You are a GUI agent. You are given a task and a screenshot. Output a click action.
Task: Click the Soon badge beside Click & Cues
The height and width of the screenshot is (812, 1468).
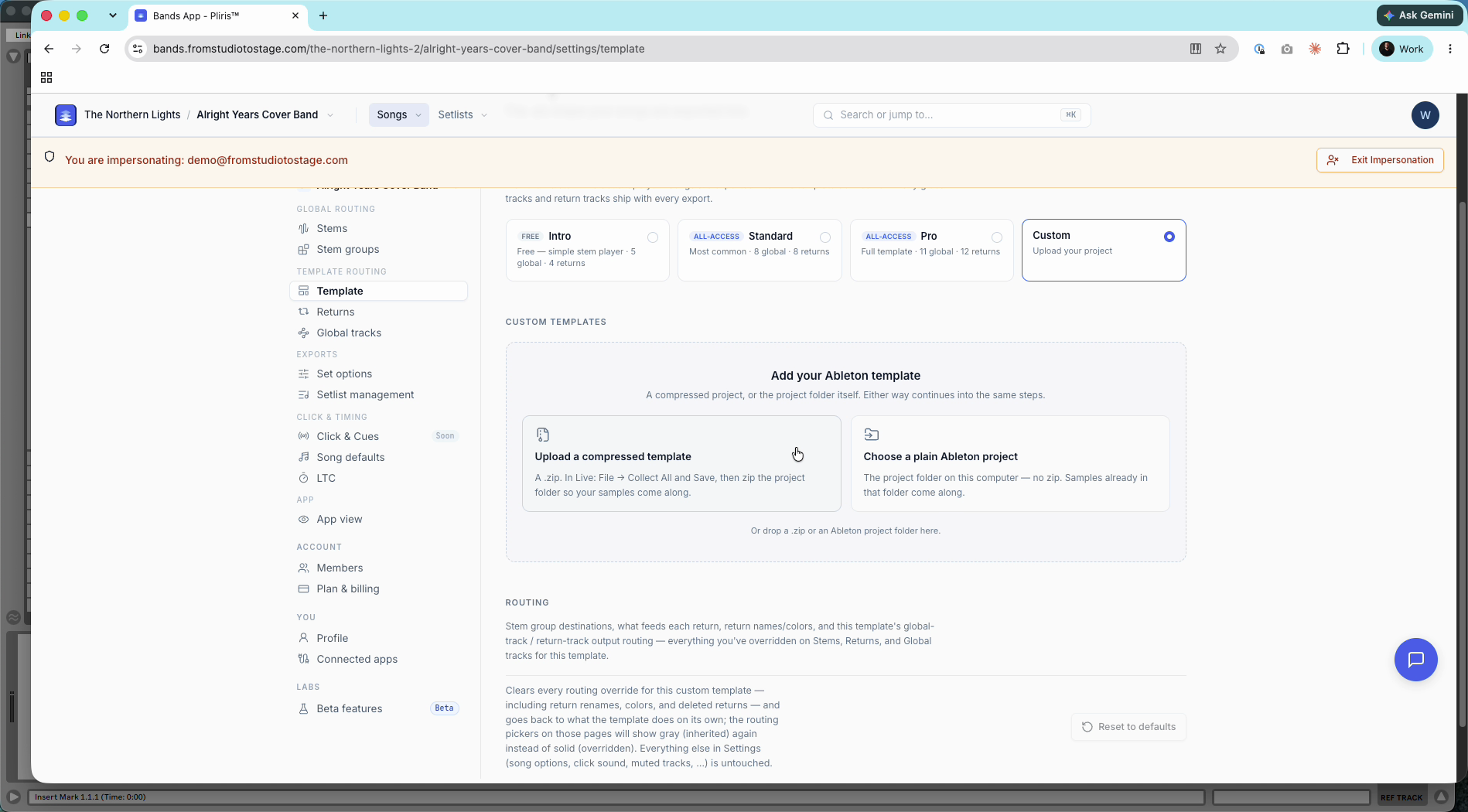coord(445,436)
